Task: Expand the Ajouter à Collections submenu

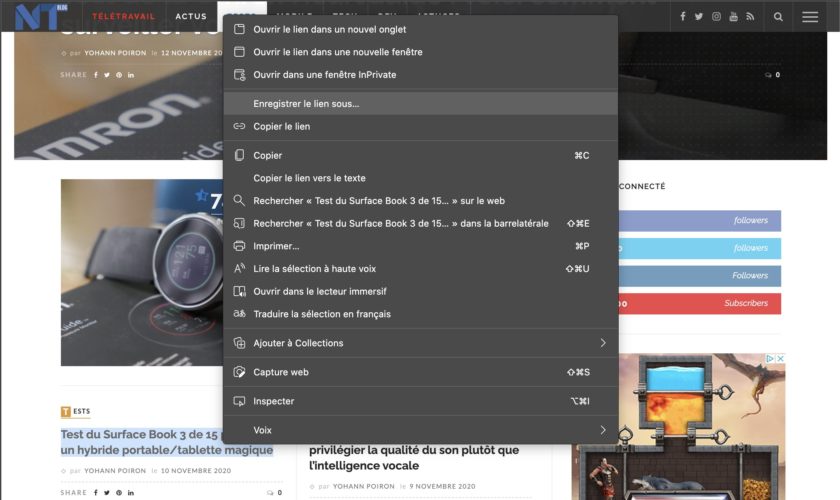Action: pyautogui.click(x=602, y=343)
